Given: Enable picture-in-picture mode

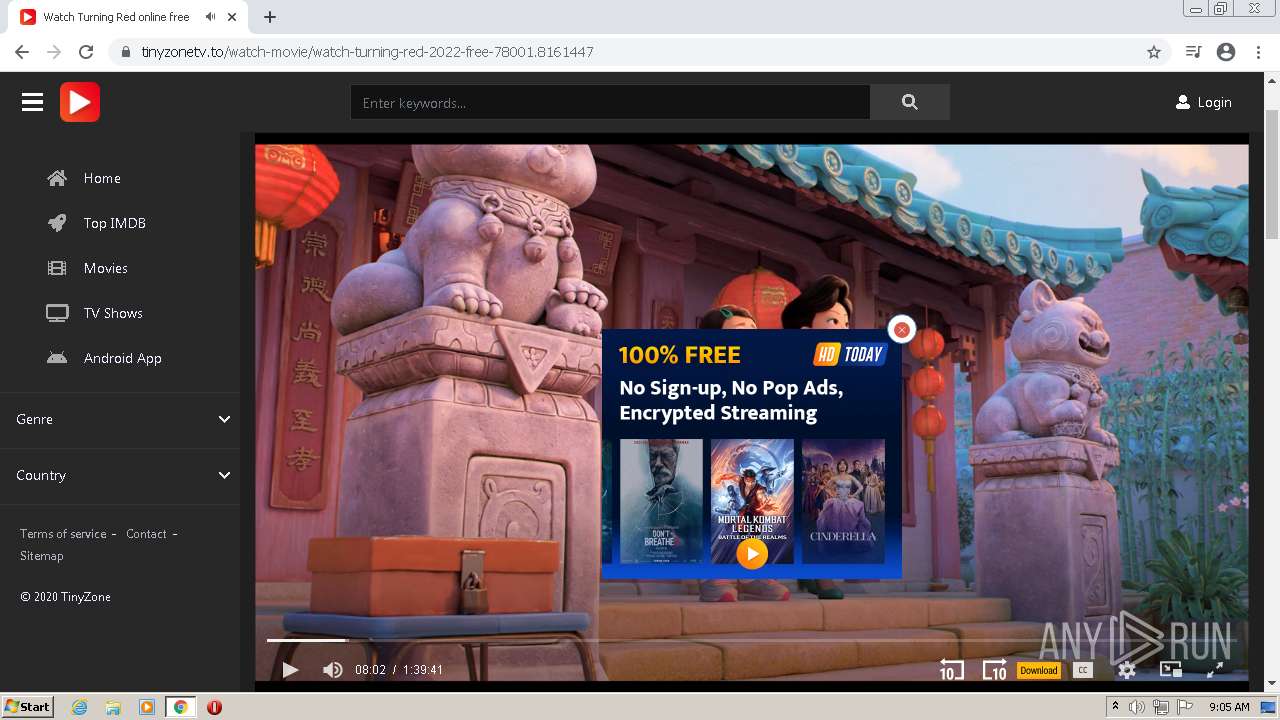Looking at the screenshot, I should [1171, 670].
